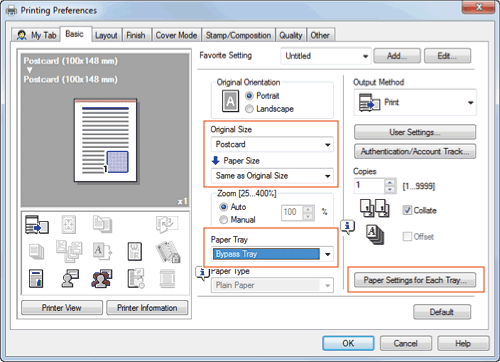This screenshot has width=500, height=362.
Task: Click the Printer Information button
Action: click(x=147, y=308)
